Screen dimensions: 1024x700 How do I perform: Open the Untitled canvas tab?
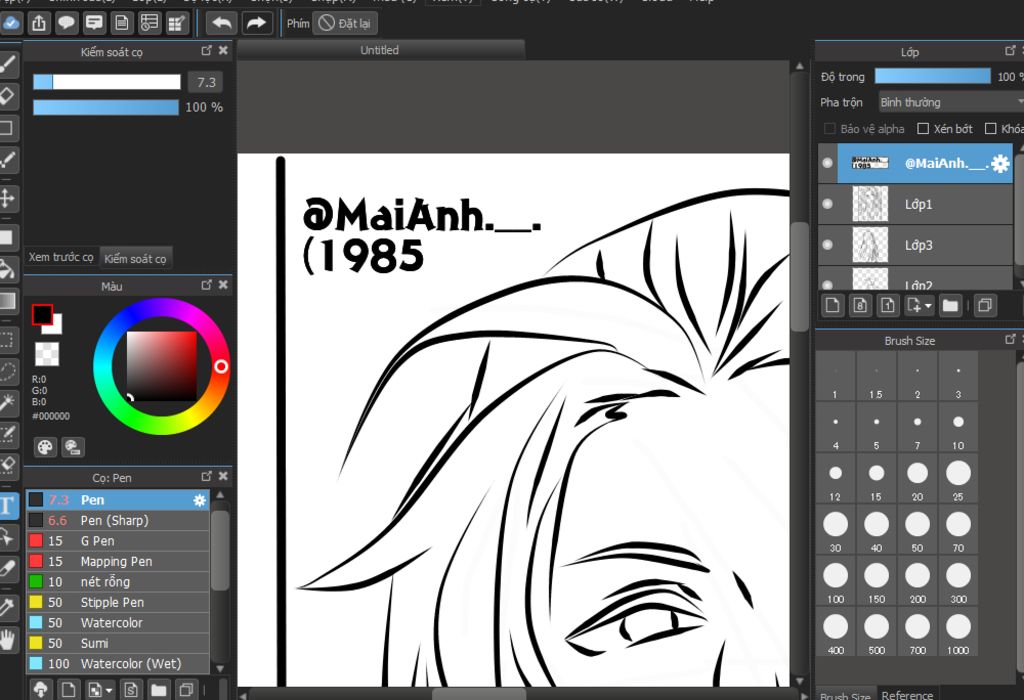pyautogui.click(x=379, y=50)
